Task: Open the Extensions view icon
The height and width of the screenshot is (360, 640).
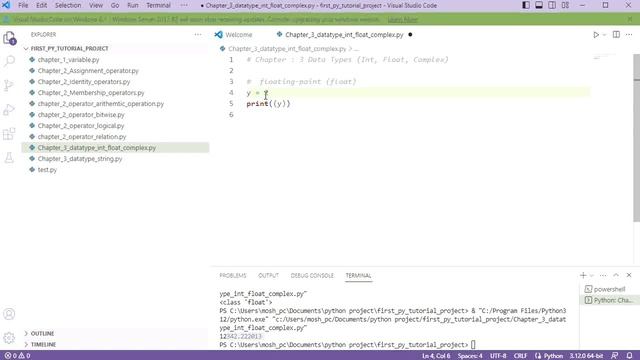Action: pyautogui.click(x=9, y=133)
